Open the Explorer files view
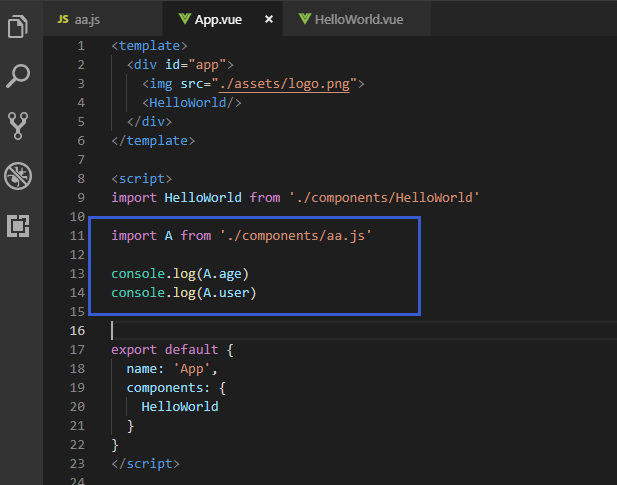Viewport: 617px width, 485px height. (18, 27)
